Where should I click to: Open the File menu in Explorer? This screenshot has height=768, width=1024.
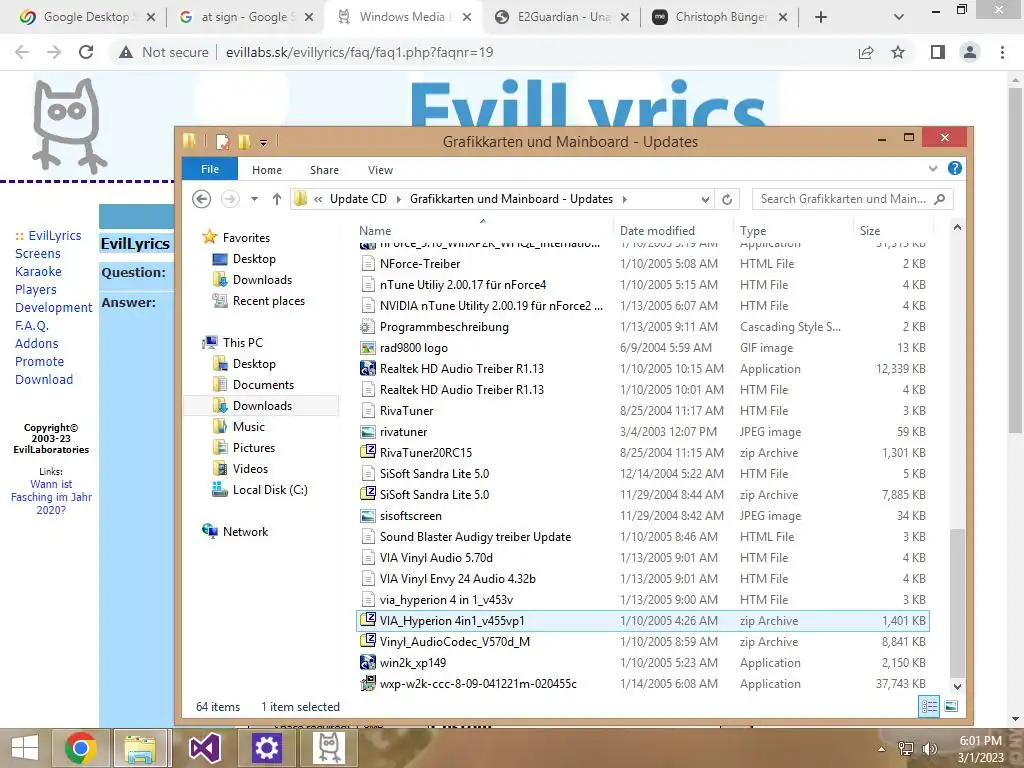210,169
